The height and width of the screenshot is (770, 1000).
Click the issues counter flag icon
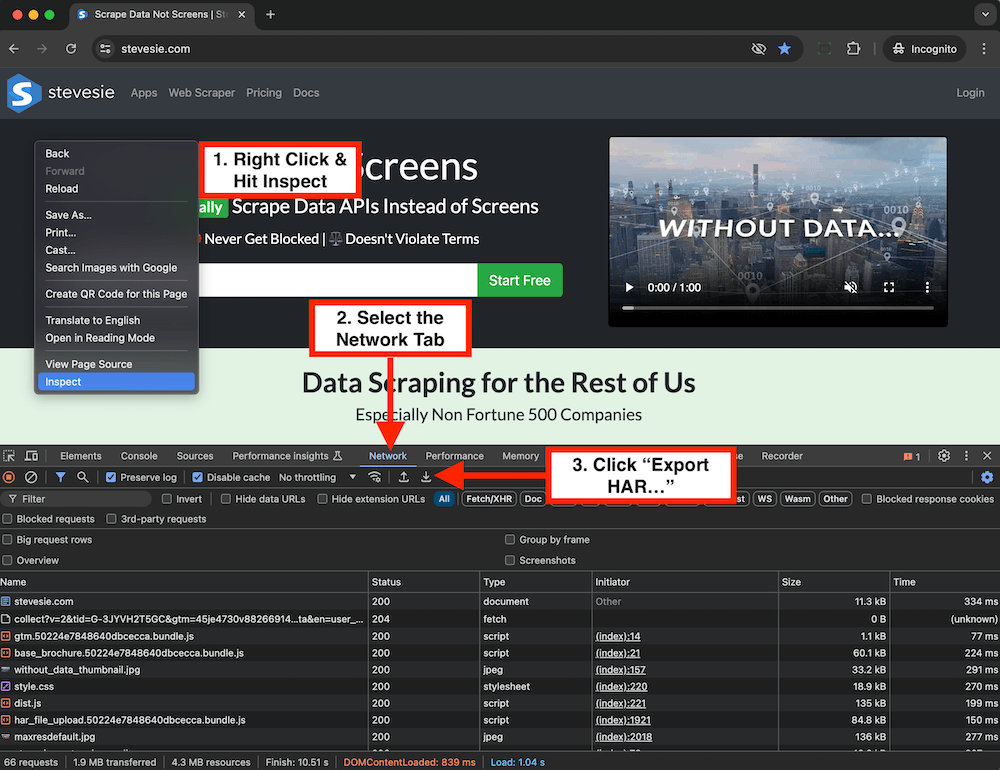click(x=911, y=457)
